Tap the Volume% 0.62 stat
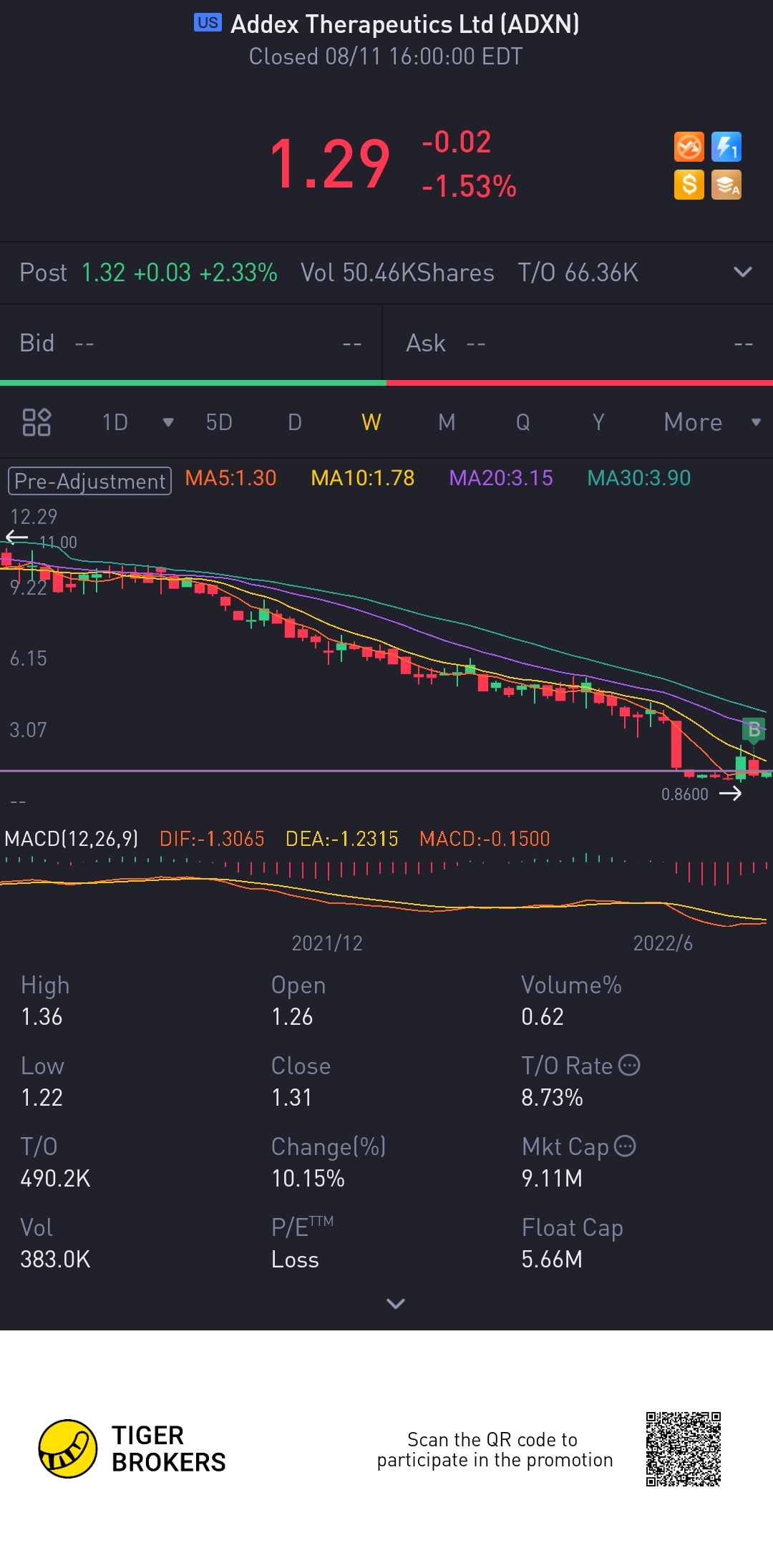 571,1000
